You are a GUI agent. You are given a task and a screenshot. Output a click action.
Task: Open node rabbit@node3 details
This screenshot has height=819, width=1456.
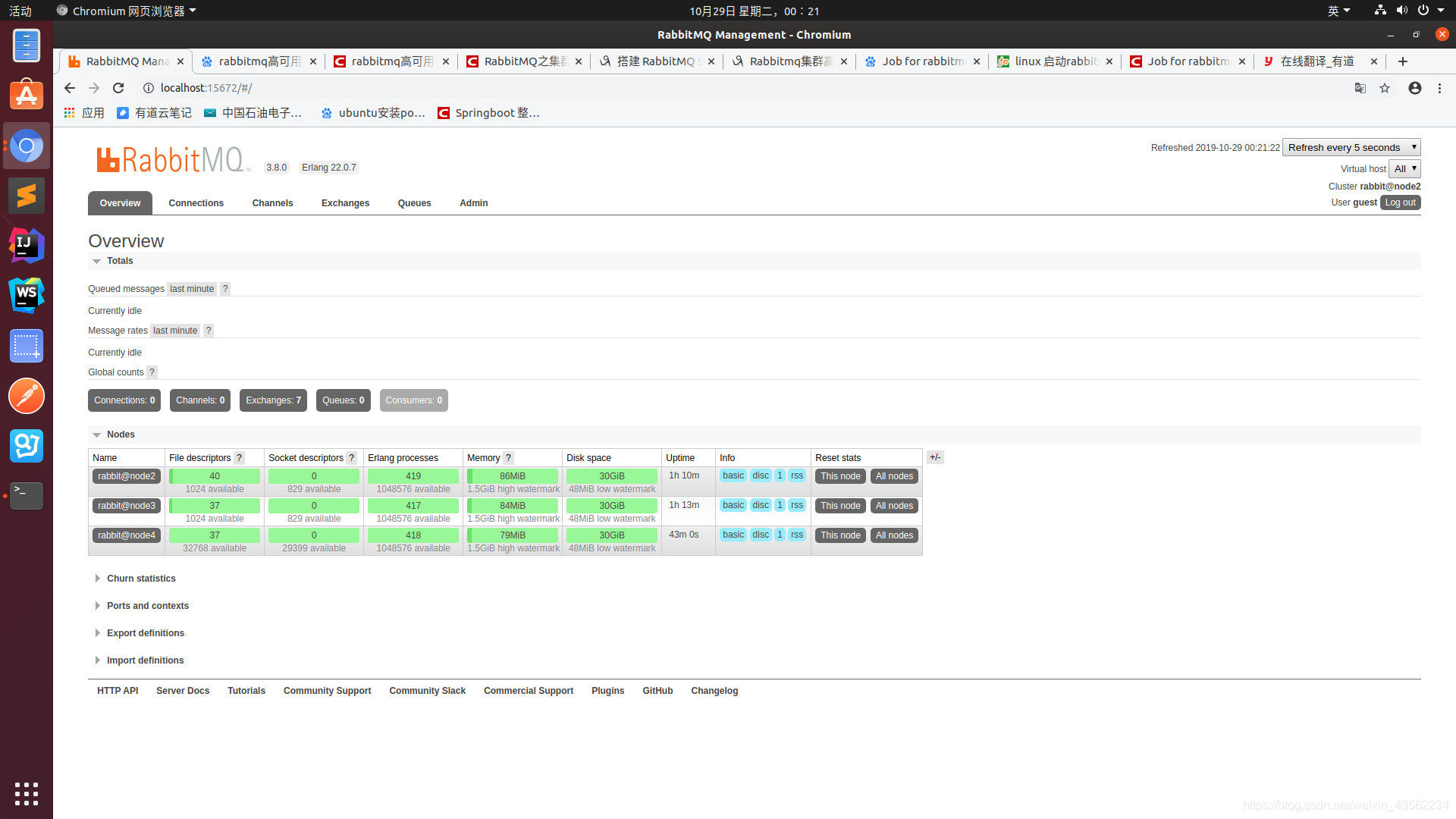coord(127,506)
